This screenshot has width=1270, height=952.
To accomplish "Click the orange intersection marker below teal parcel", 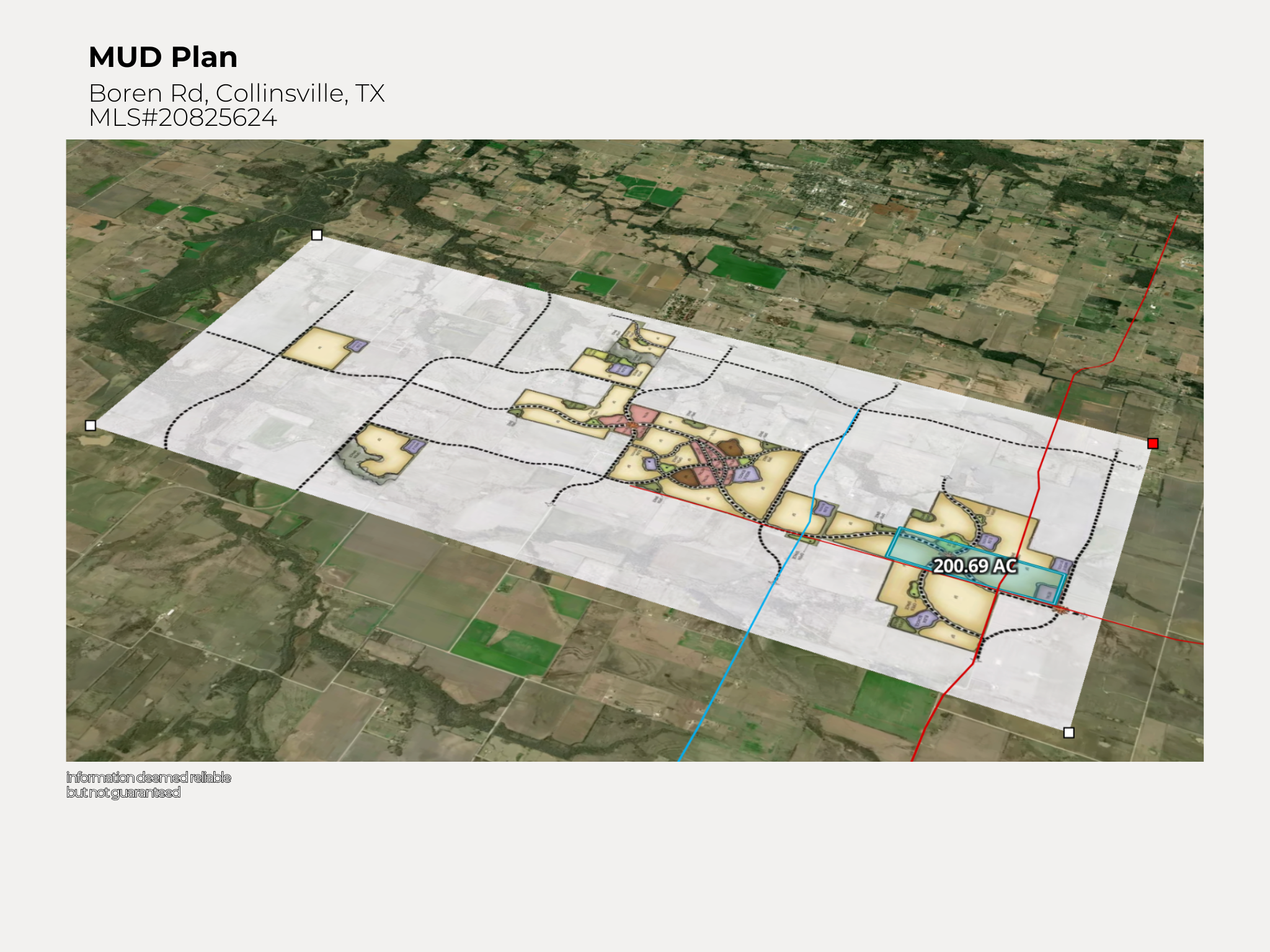I will (x=1060, y=610).
